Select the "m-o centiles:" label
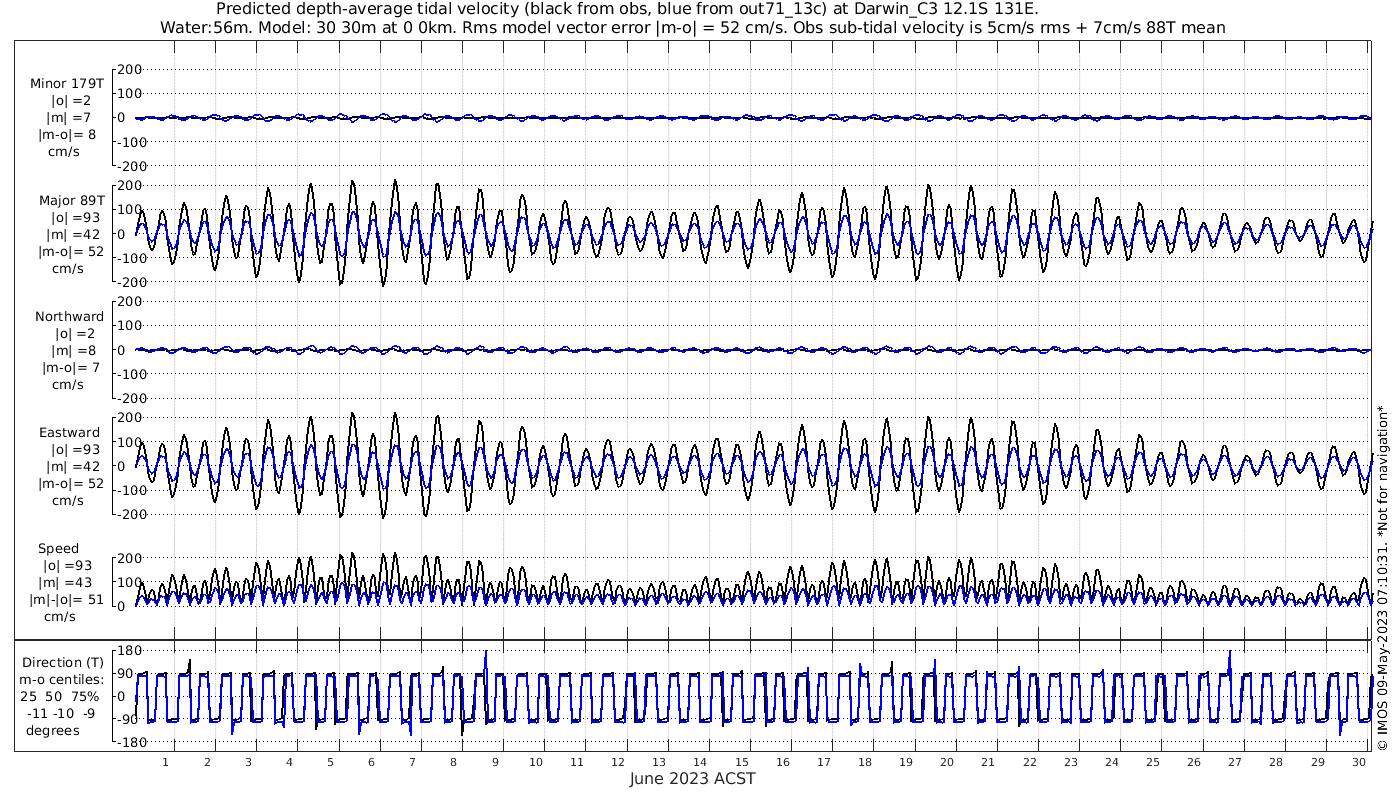The image size is (1400, 800). [61, 679]
